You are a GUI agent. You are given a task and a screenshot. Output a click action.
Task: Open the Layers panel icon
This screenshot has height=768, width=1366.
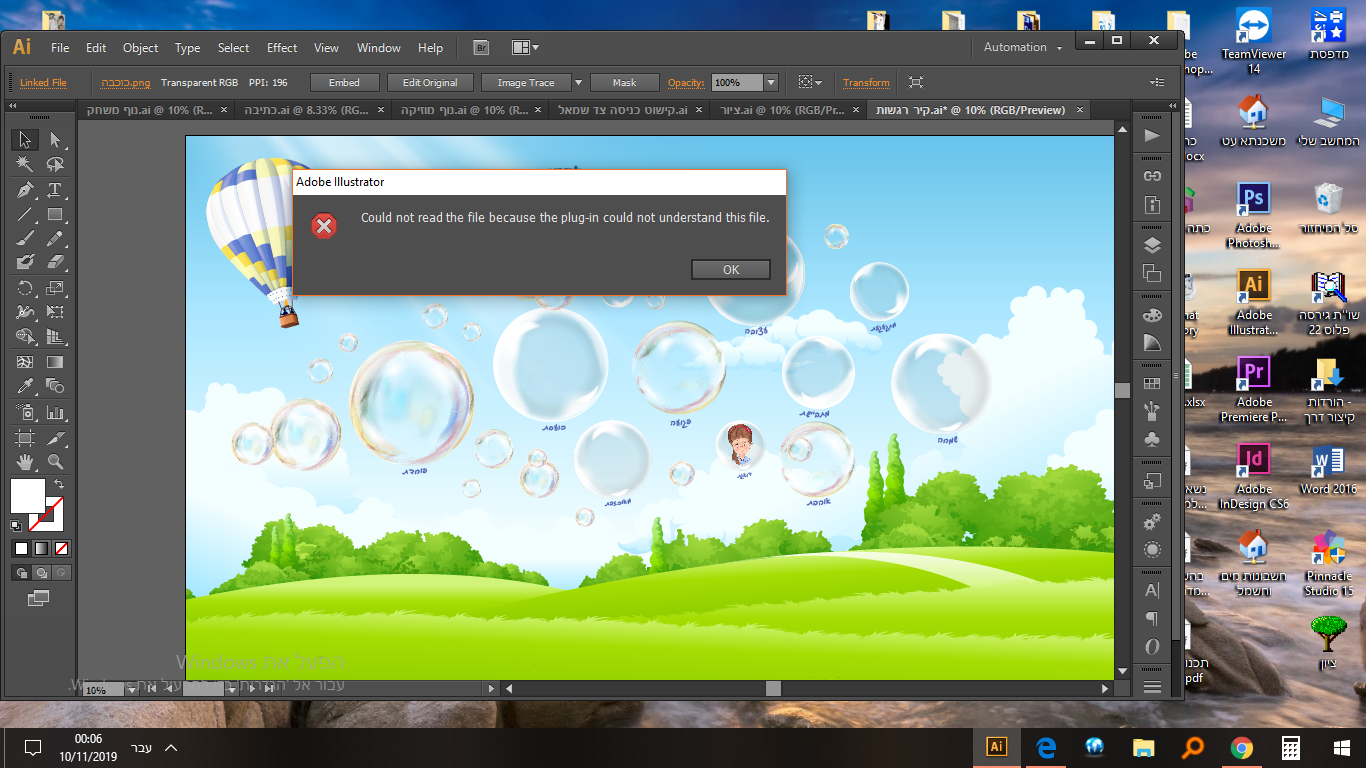1152,246
